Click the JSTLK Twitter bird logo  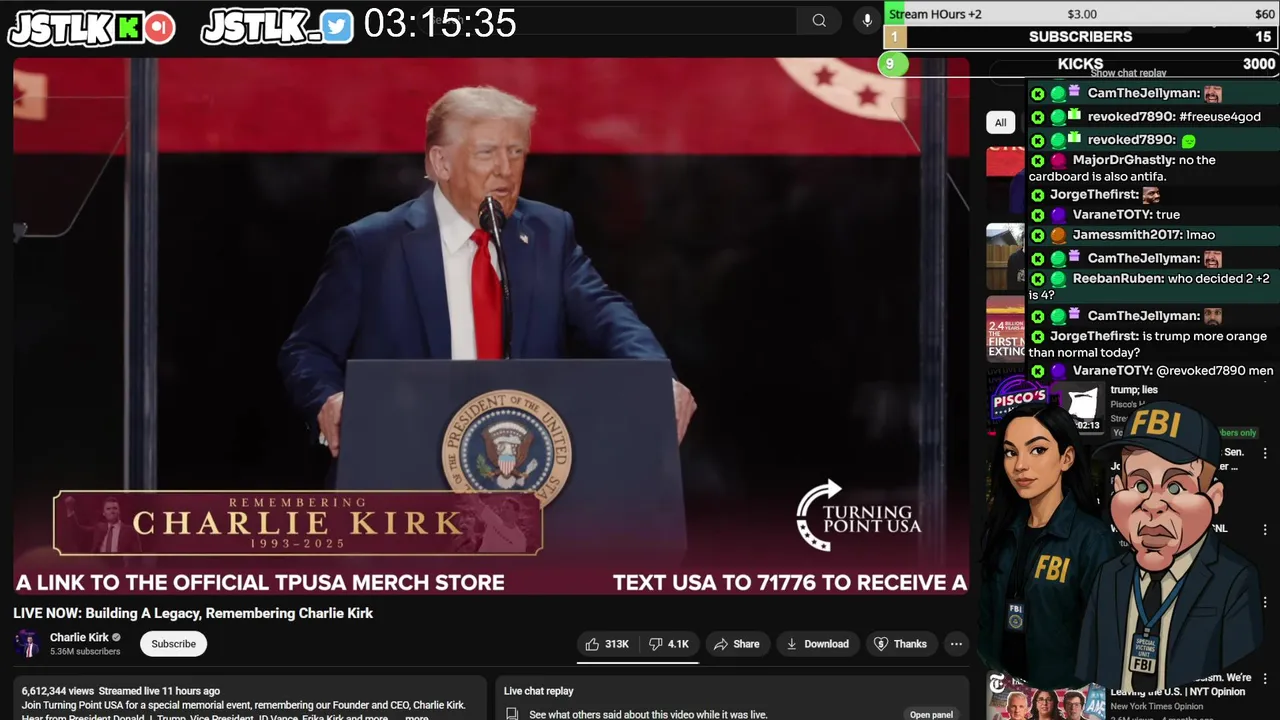[x=277, y=27]
